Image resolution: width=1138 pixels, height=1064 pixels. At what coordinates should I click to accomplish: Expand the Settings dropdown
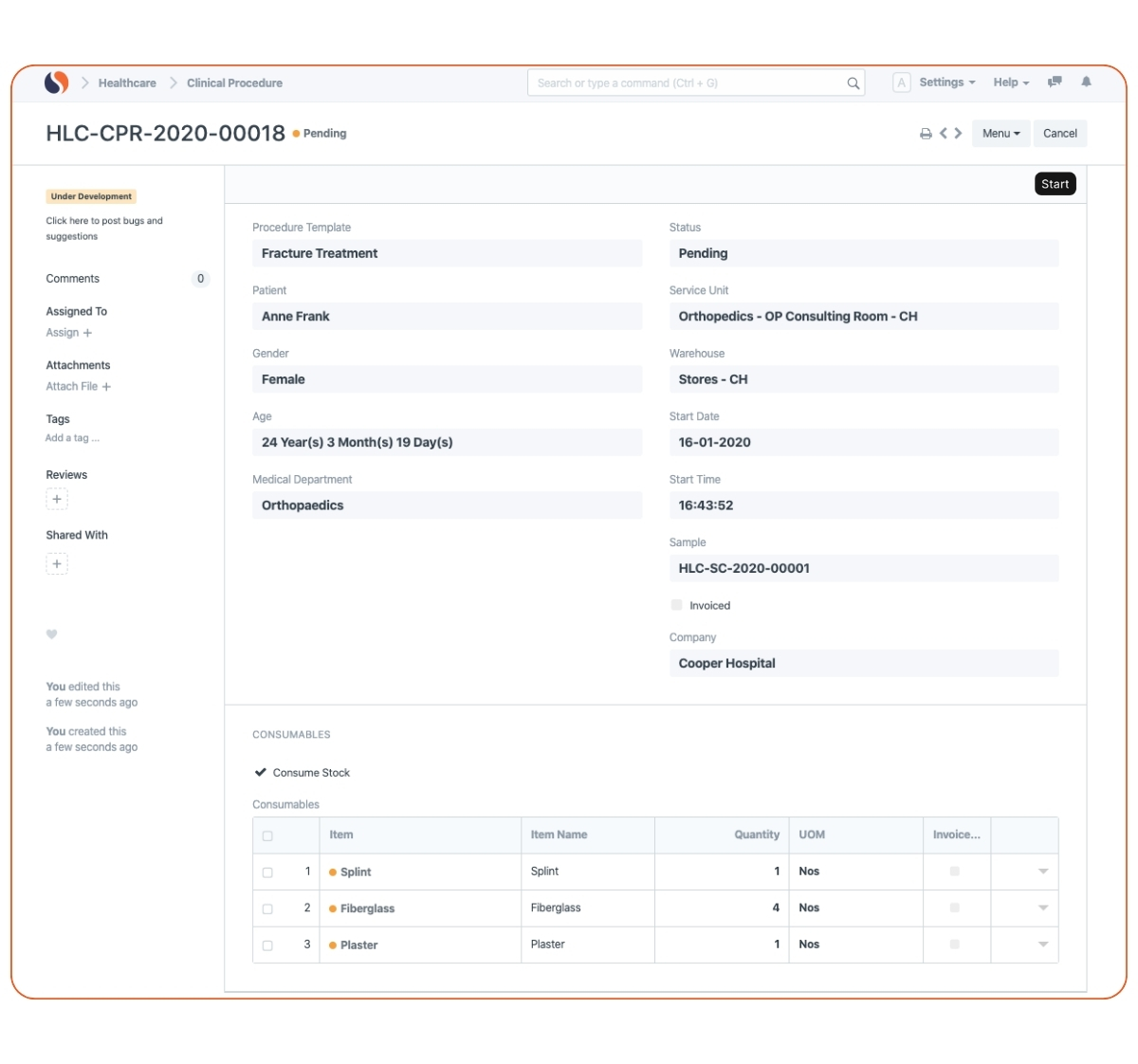coord(946,83)
